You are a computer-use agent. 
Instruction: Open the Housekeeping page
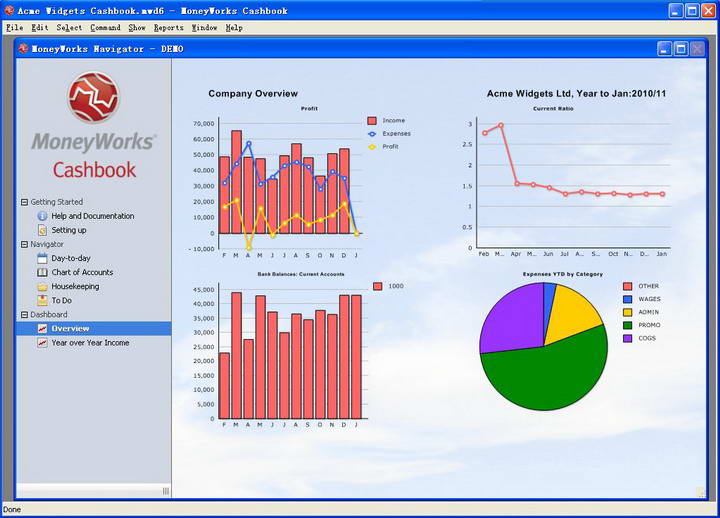point(75,287)
